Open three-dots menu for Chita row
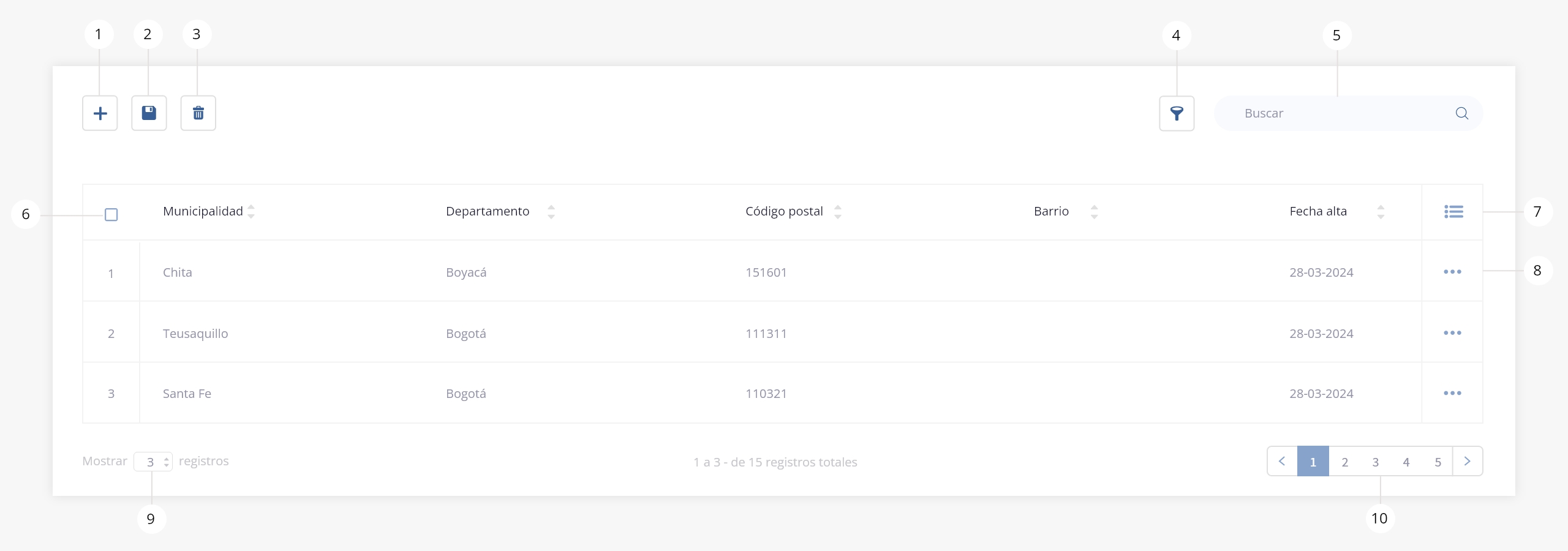Screen dimensions: 1568x551 click(x=1452, y=272)
